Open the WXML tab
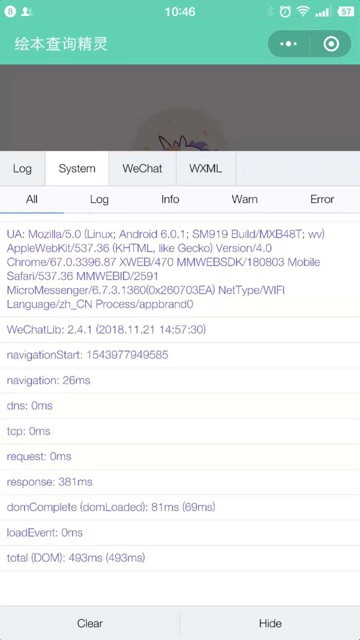This screenshot has height=640, width=360. 206,169
